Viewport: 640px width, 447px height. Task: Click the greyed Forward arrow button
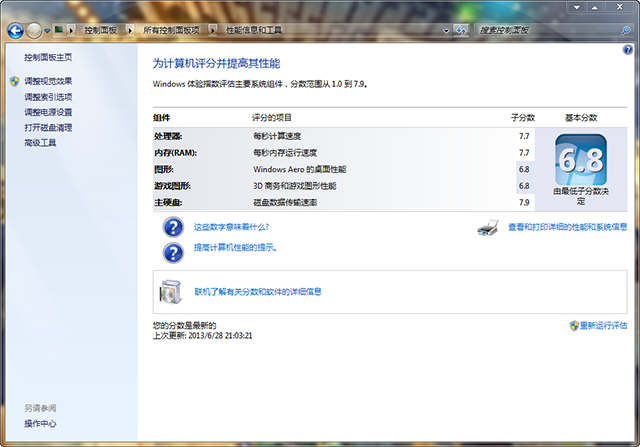34,30
